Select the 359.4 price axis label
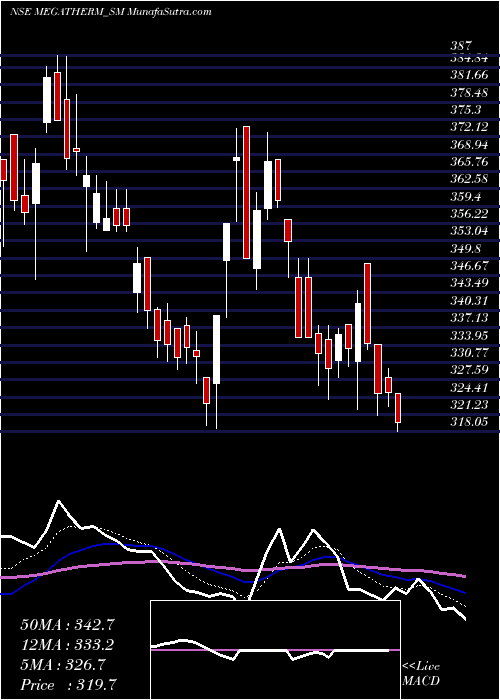The height and width of the screenshot is (700, 500). pyautogui.click(x=465, y=196)
